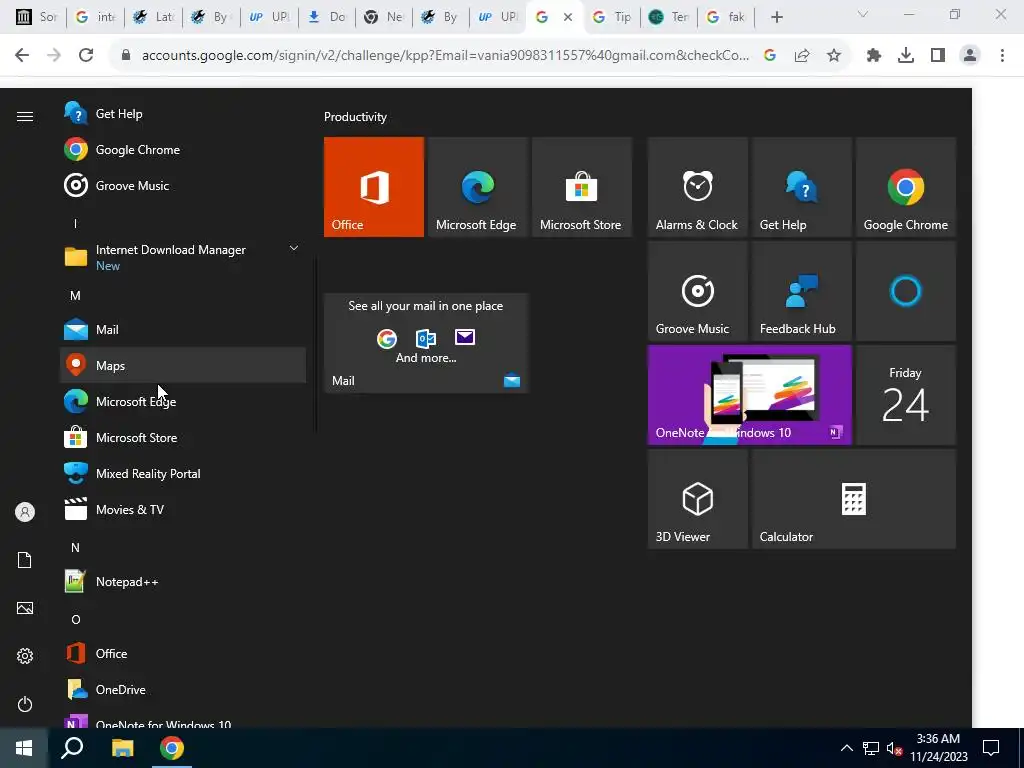The image size is (1024, 768).
Task: Open Settings gear in Start sidebar
Action: pyautogui.click(x=25, y=656)
